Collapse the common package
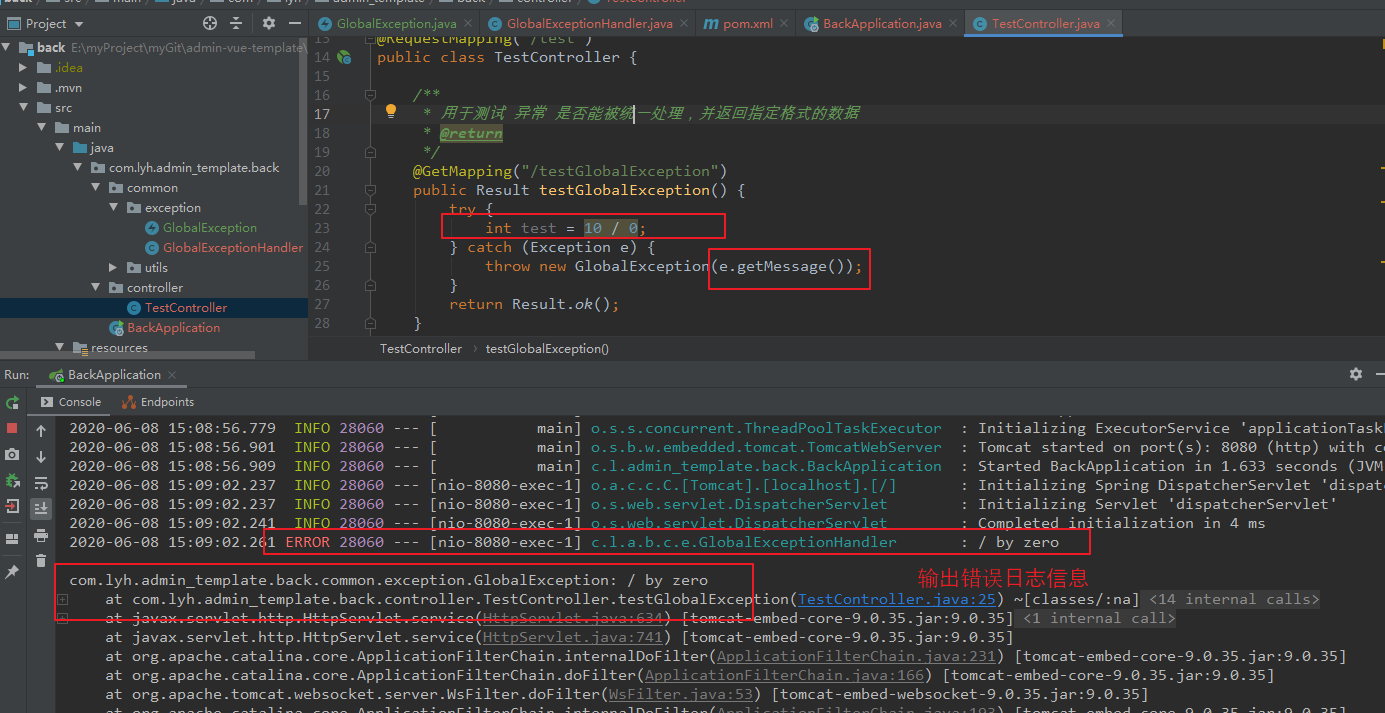This screenshot has width=1385, height=713. click(x=97, y=187)
